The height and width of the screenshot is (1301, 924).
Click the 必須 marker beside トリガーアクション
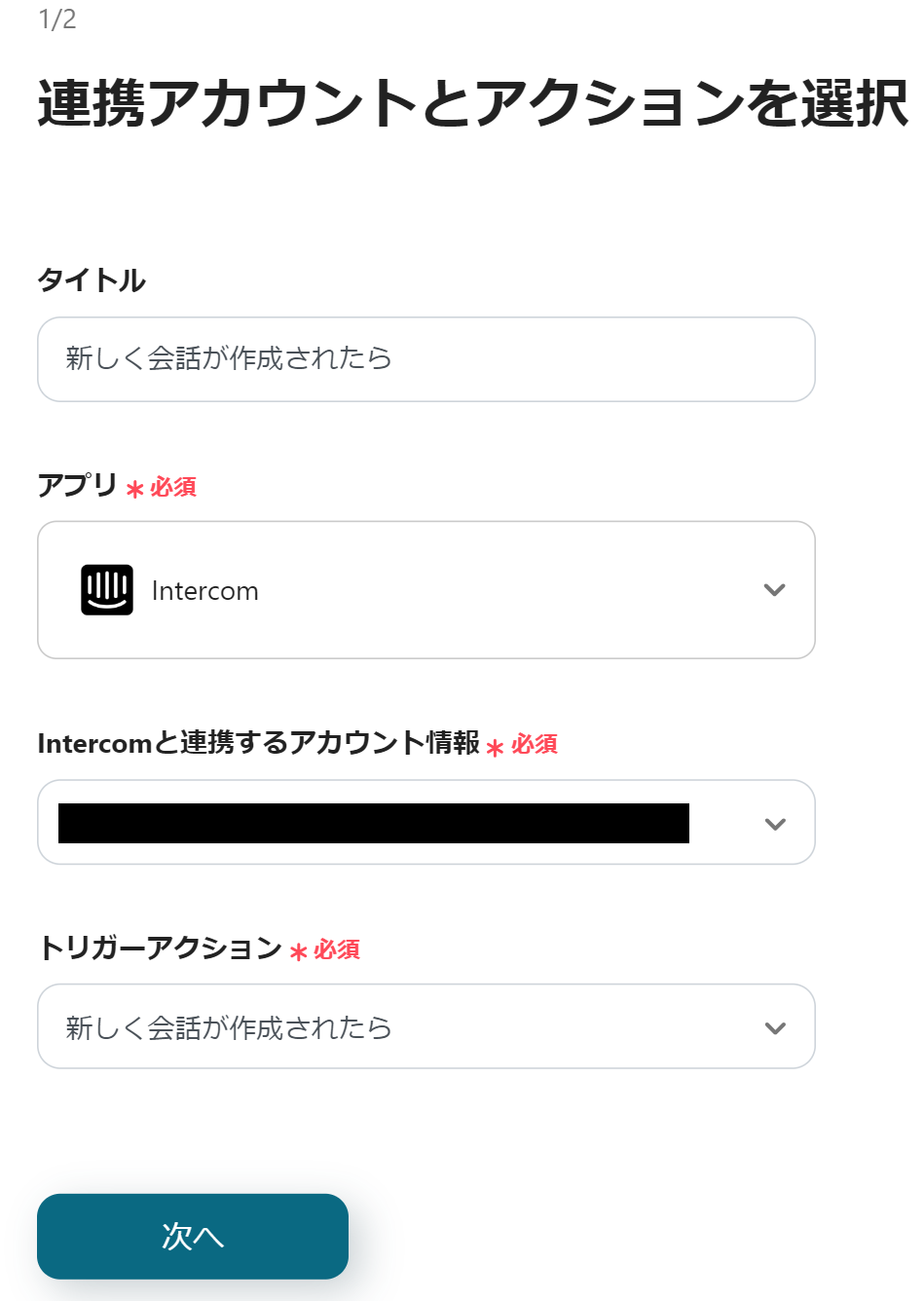pyautogui.click(x=337, y=949)
